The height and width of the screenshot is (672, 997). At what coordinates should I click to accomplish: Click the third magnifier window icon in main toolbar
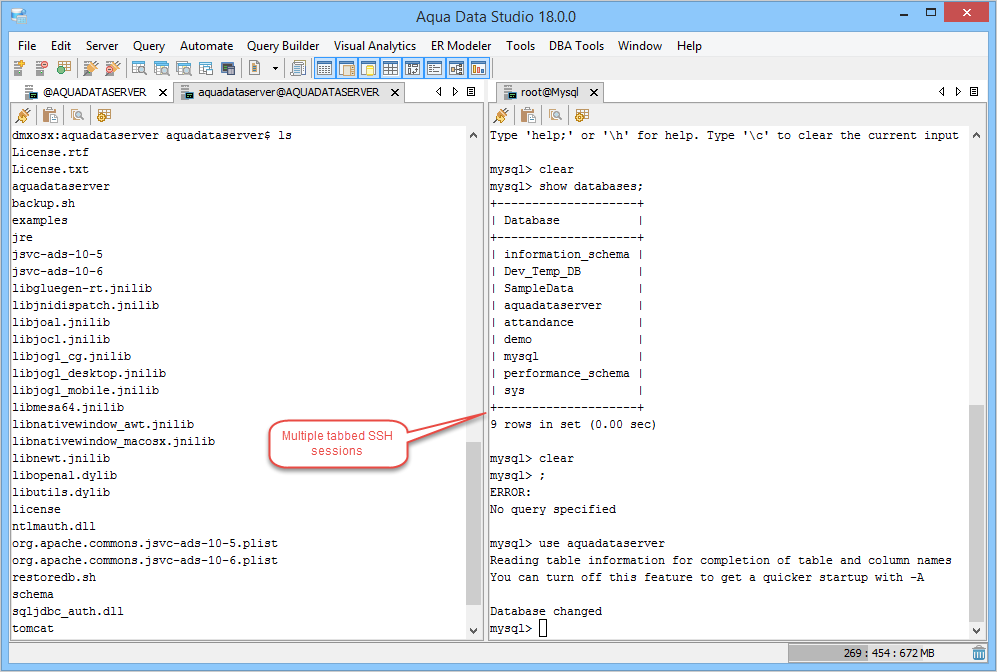[184, 68]
